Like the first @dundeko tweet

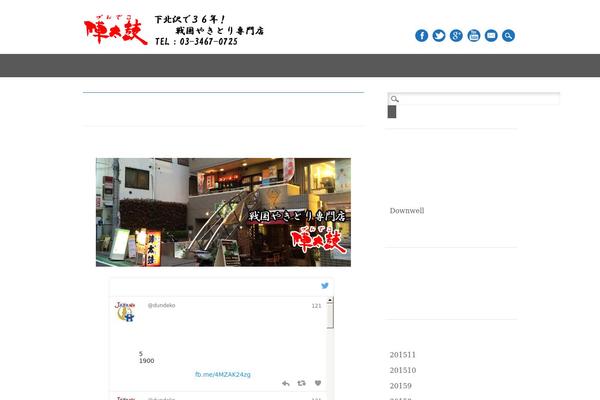318,383
